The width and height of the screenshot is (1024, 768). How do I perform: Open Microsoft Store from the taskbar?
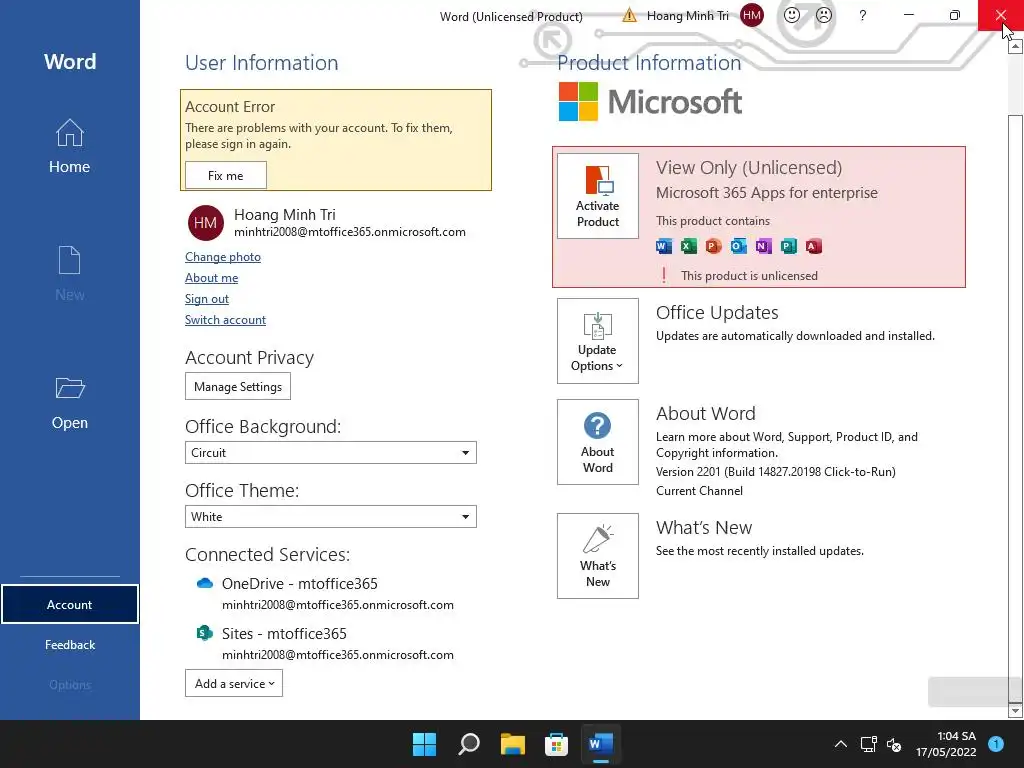tap(556, 744)
